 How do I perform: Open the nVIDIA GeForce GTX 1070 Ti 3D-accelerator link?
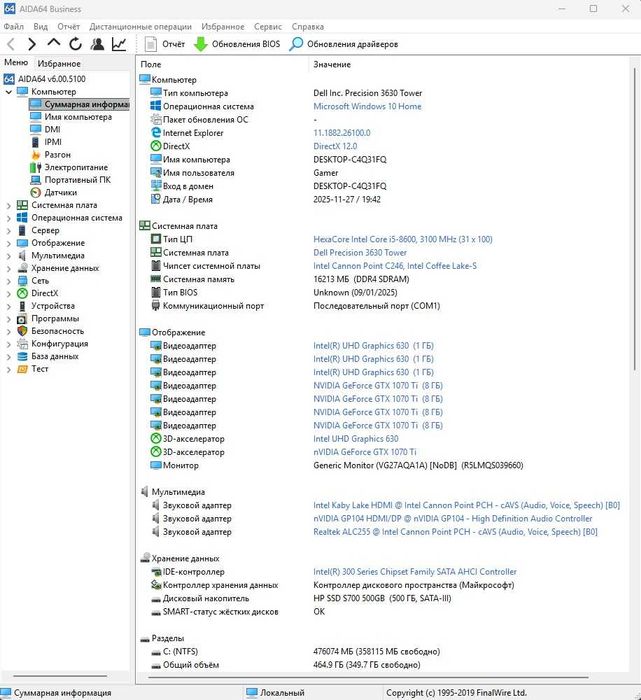[365, 452]
